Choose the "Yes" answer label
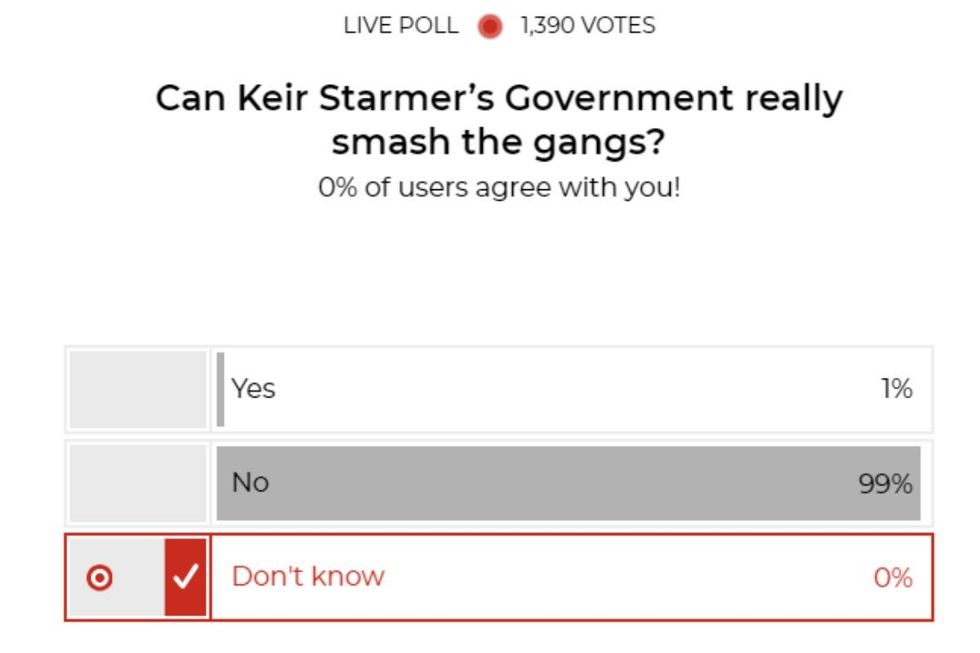The width and height of the screenshot is (980, 653). (253, 388)
